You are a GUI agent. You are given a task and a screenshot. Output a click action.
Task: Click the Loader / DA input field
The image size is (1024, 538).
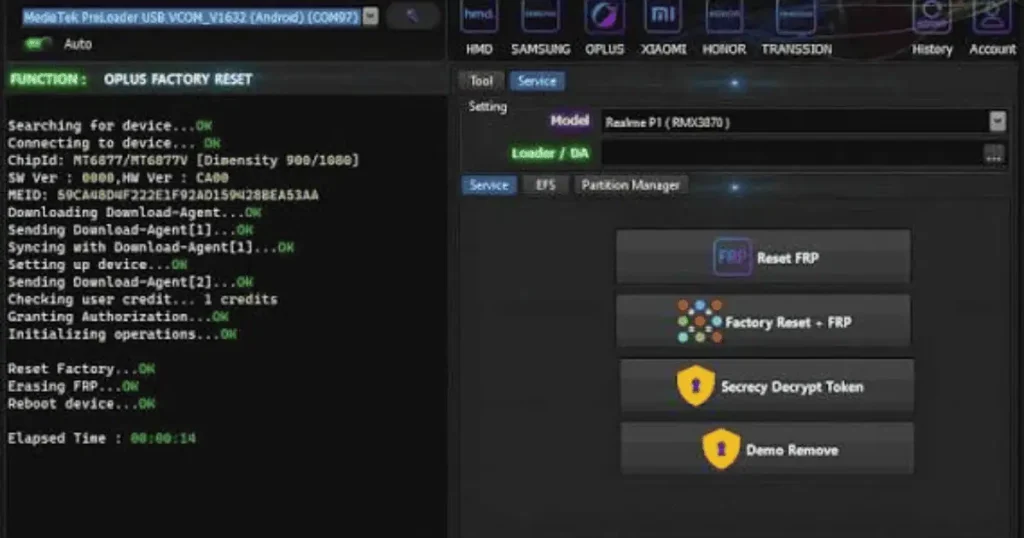(x=792, y=154)
